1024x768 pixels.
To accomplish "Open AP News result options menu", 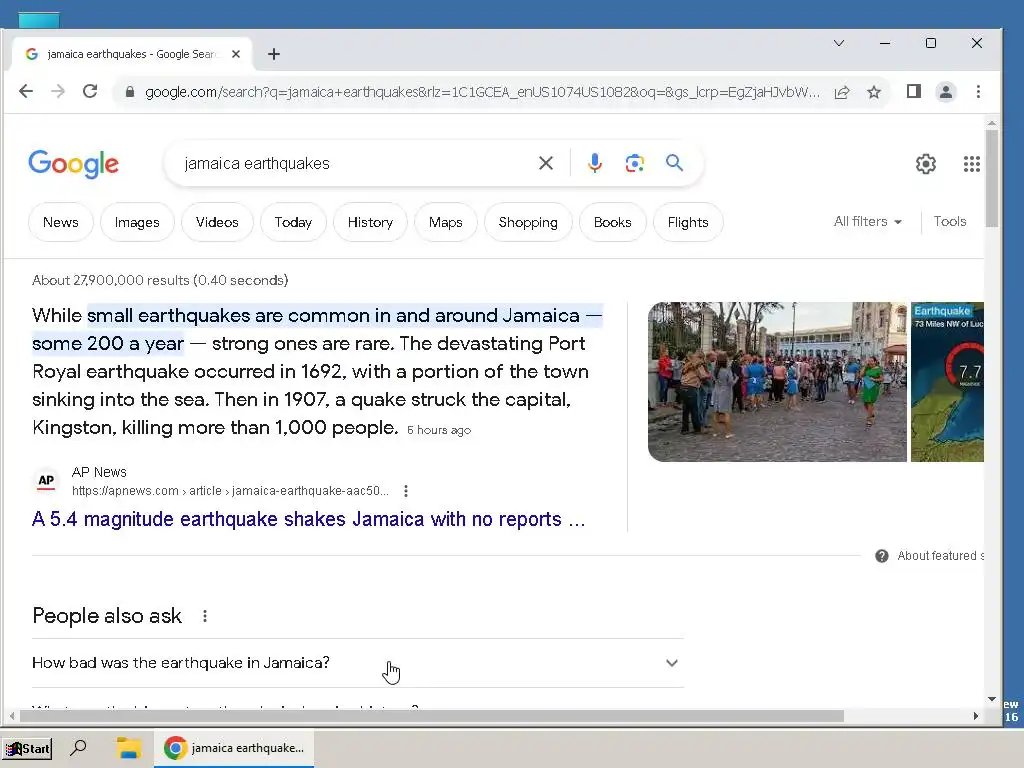I will tap(406, 491).
